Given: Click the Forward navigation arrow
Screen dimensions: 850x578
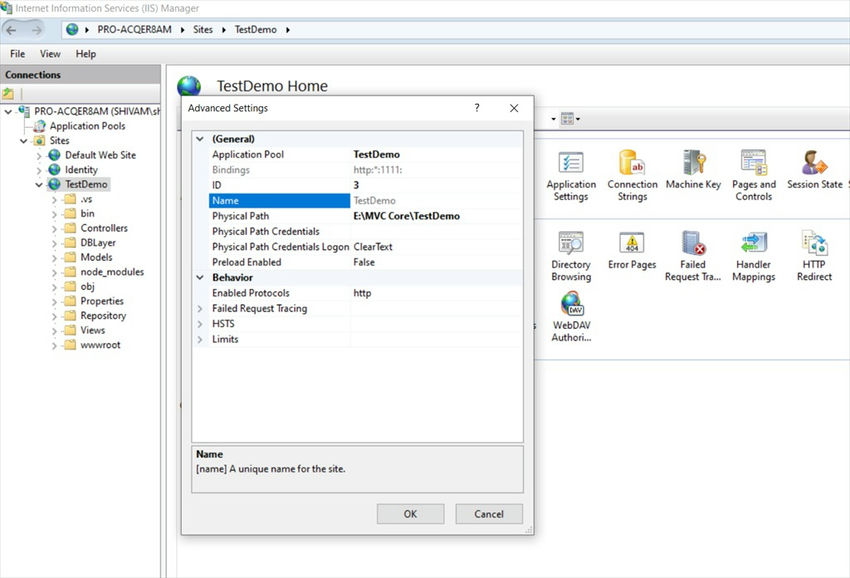Looking at the screenshot, I should click(x=36, y=30).
